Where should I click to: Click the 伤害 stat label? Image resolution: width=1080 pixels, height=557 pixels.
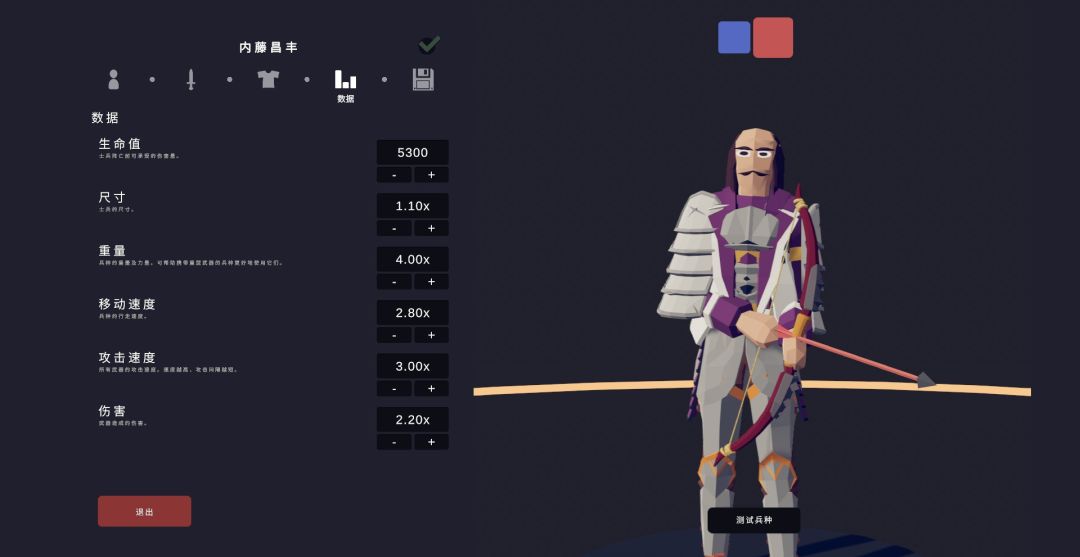(112, 411)
